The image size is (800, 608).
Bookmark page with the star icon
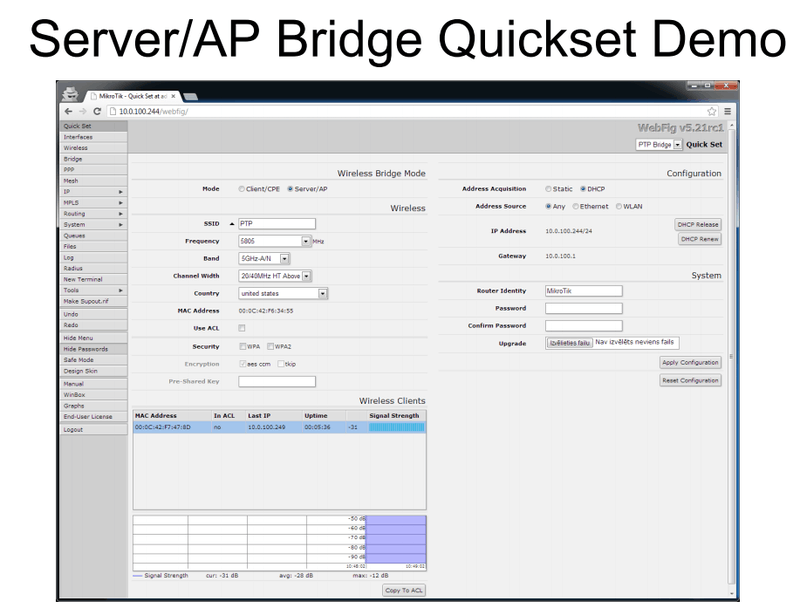click(712, 111)
